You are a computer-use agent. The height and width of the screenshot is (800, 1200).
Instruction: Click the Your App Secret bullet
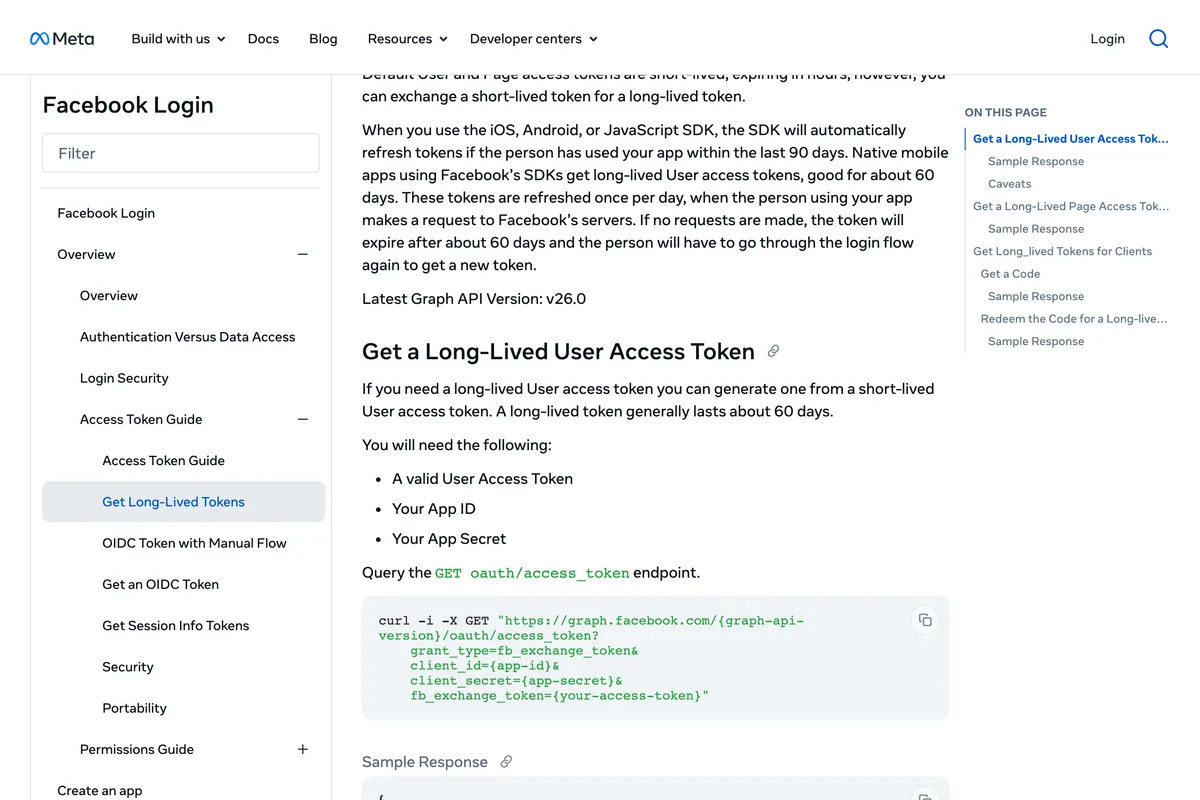[449, 539]
